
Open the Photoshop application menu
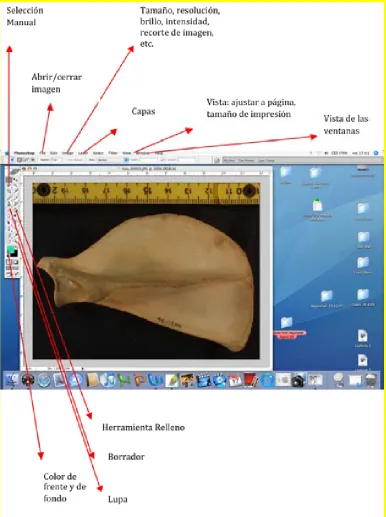[24, 153]
